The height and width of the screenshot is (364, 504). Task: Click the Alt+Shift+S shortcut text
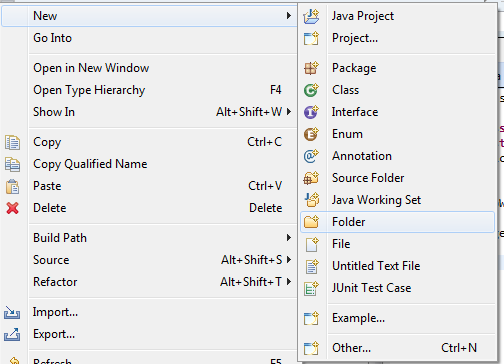click(x=252, y=260)
